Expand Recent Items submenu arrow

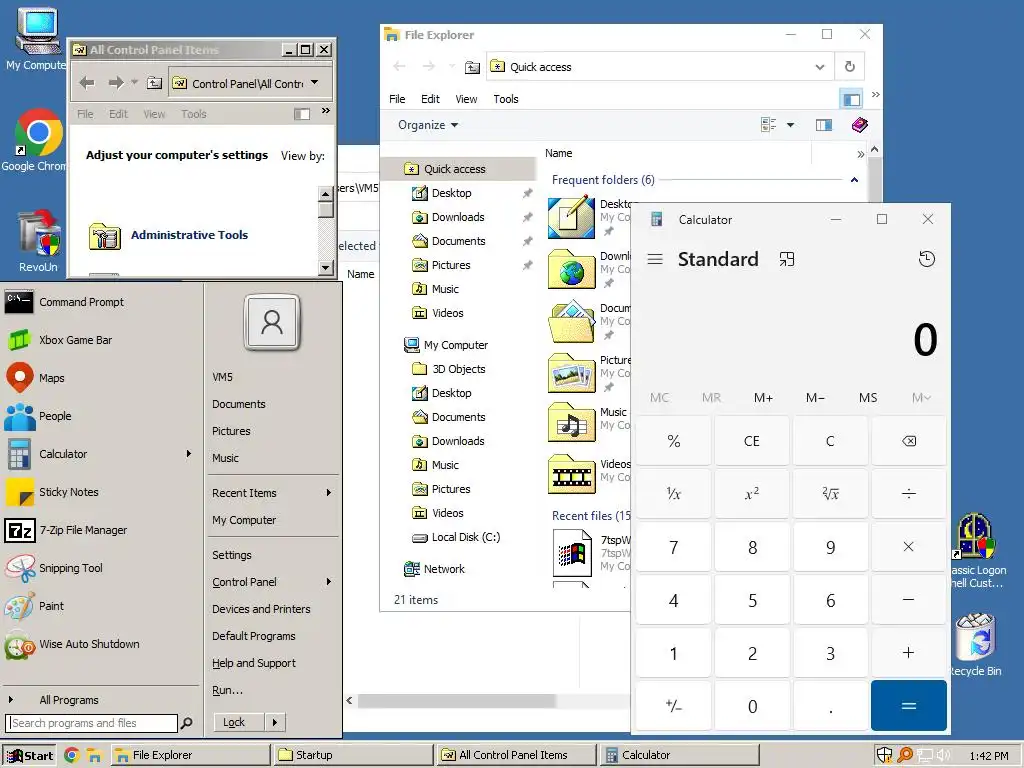click(329, 493)
